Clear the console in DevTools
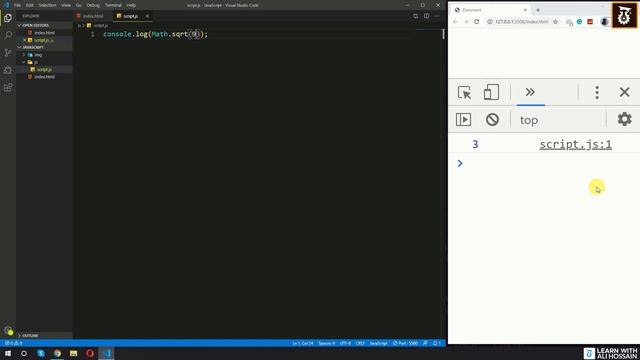This screenshot has height=360, width=640. pyautogui.click(x=492, y=120)
